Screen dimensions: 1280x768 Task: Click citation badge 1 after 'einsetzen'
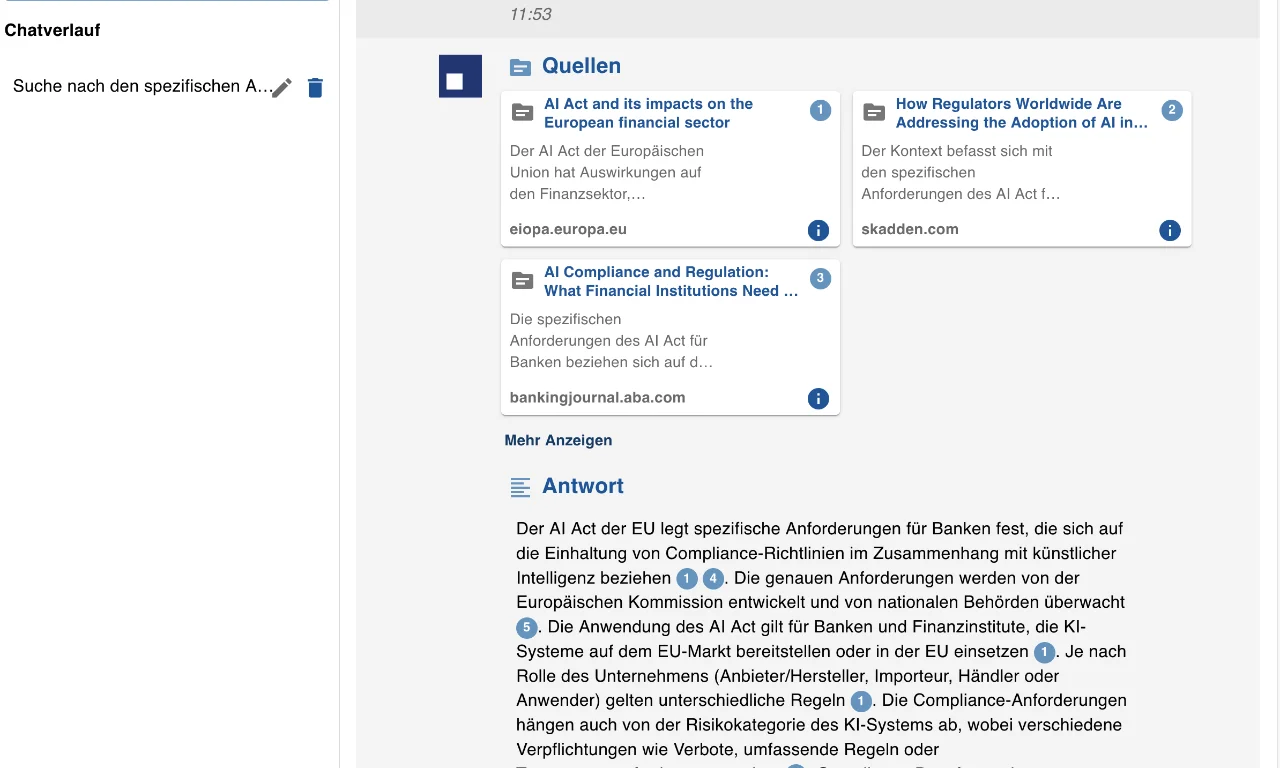1044,651
